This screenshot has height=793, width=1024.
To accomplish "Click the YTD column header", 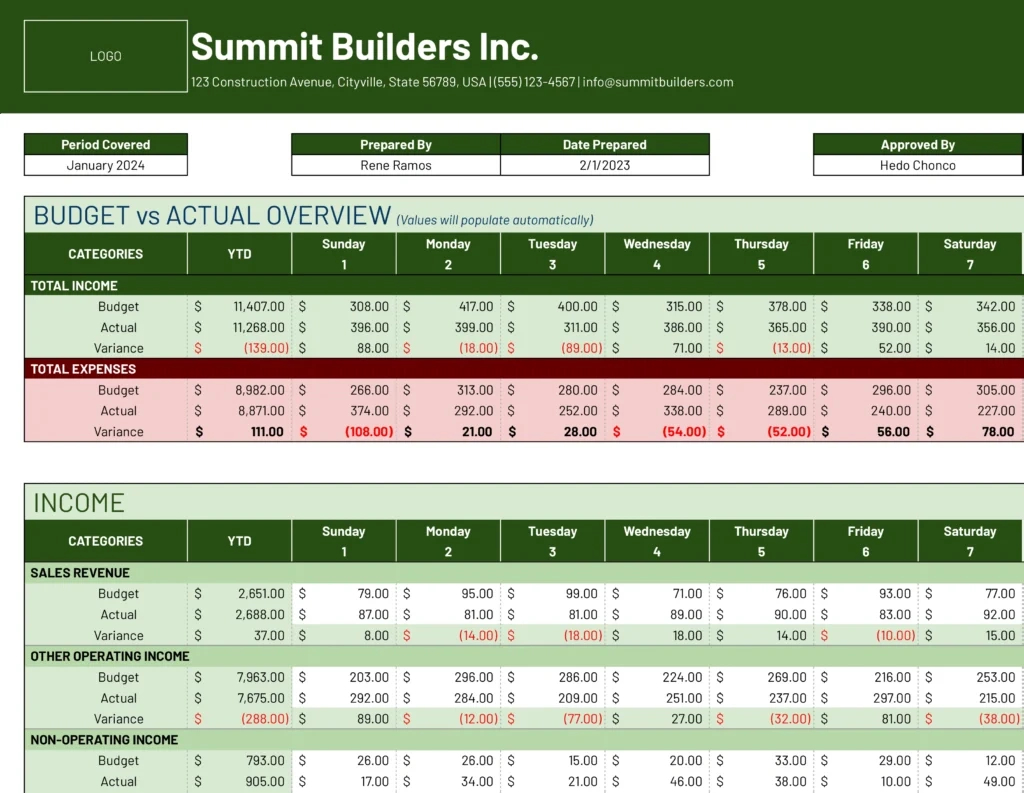I will 238,252.
